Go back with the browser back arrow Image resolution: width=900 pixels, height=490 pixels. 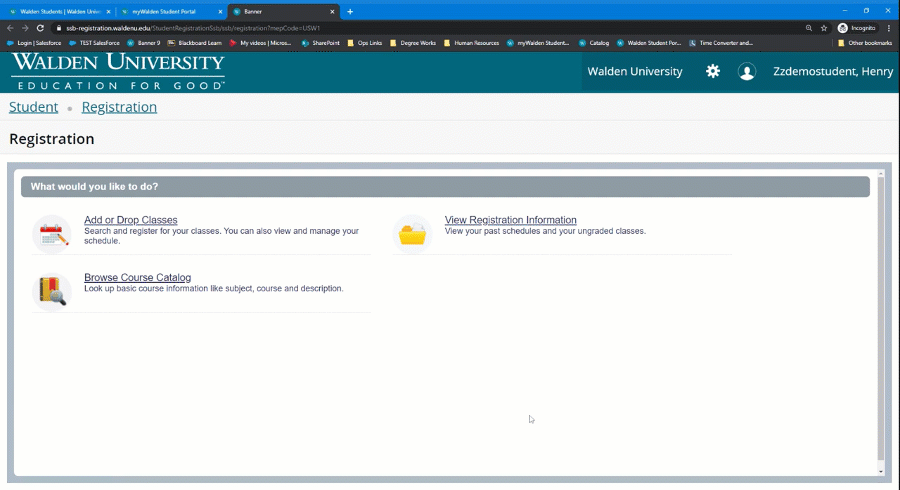point(10,28)
